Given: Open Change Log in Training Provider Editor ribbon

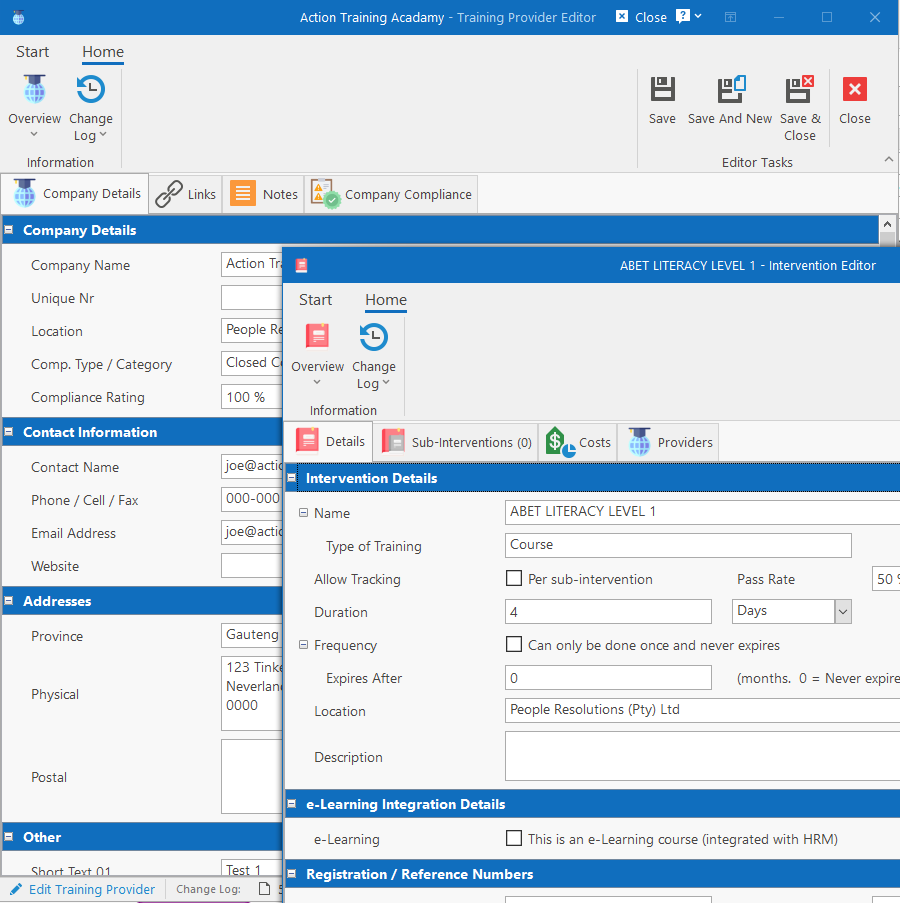Looking at the screenshot, I should click(91, 108).
